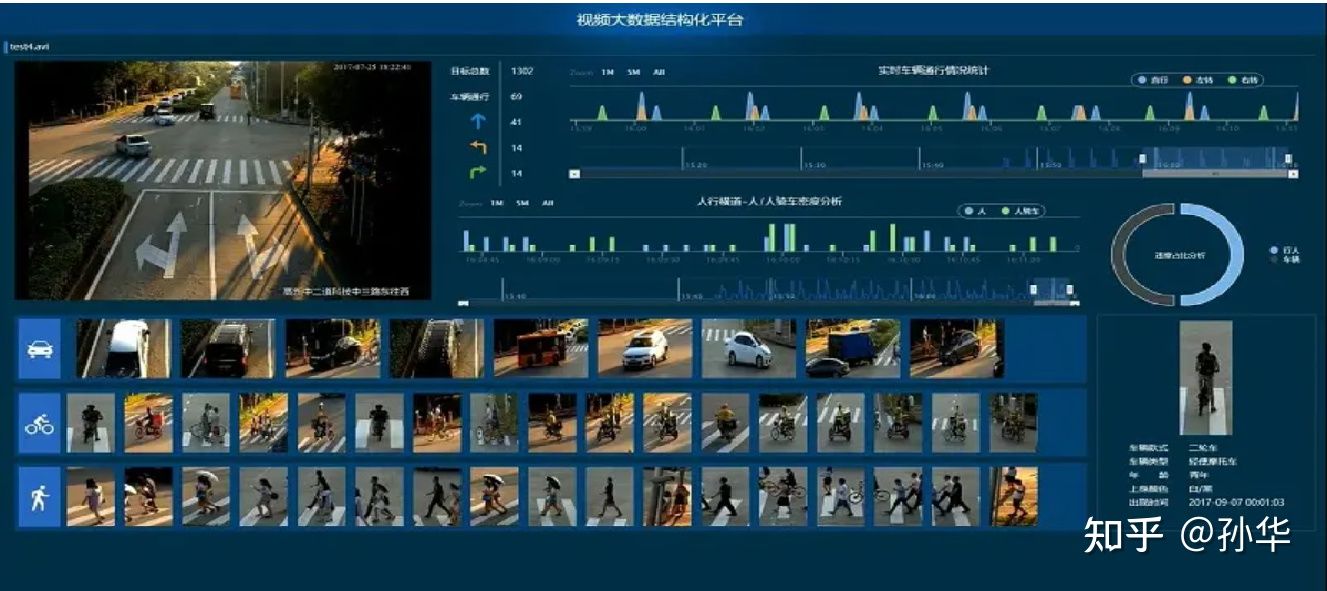The width and height of the screenshot is (1327, 591).
Task: Click the timestamp 2017-09-07 00:01:03
Action: click(1236, 502)
